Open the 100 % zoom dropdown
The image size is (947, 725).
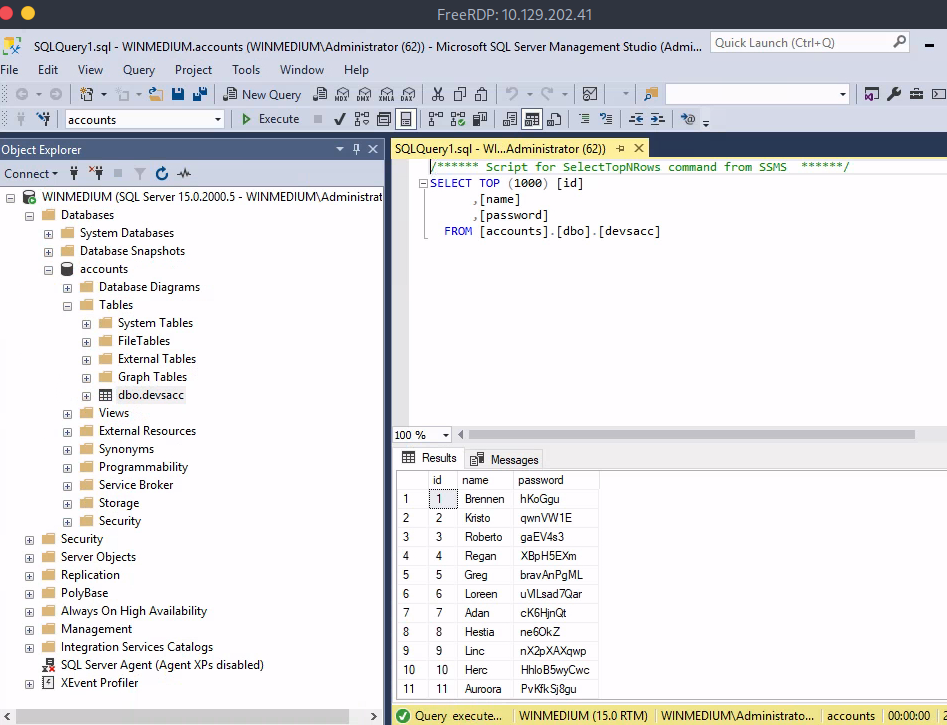point(446,435)
